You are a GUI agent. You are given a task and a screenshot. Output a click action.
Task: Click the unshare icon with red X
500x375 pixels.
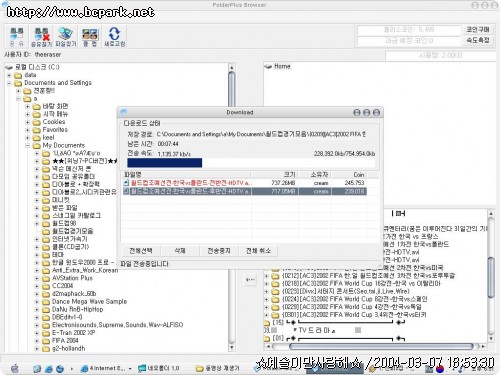[42, 37]
